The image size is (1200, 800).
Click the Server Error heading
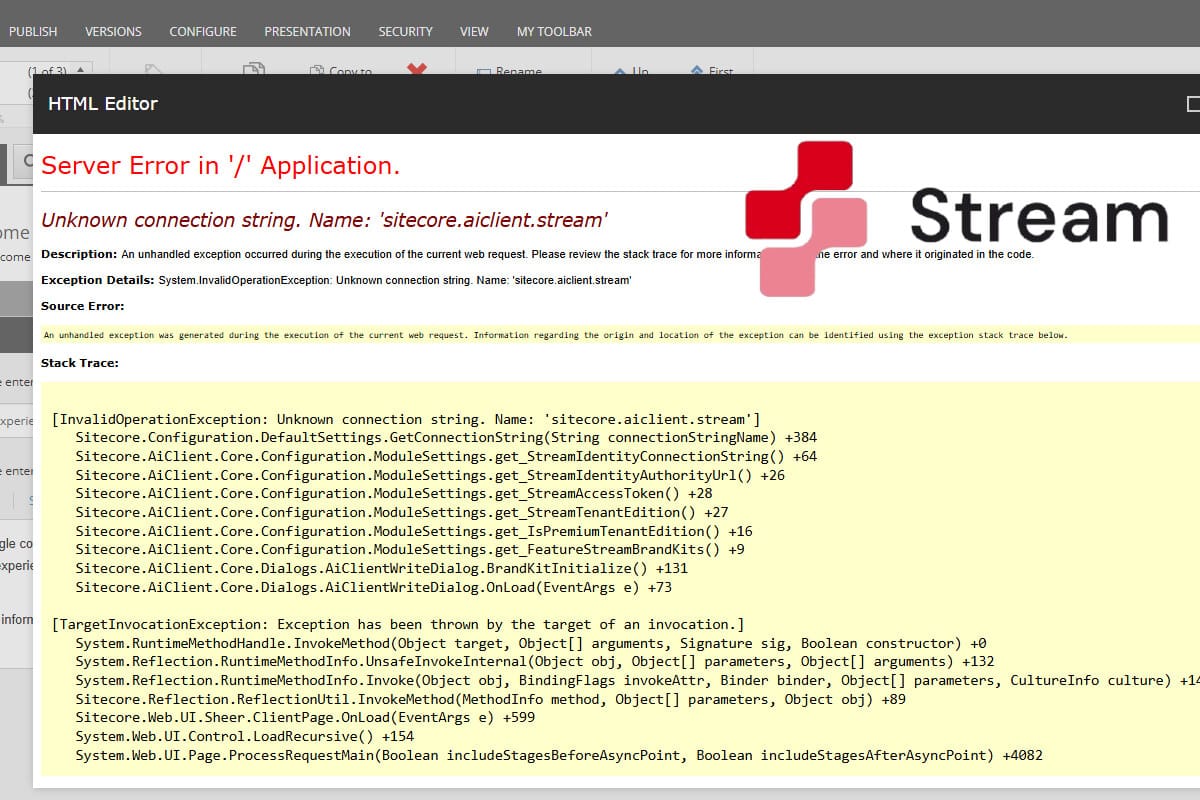click(221, 165)
